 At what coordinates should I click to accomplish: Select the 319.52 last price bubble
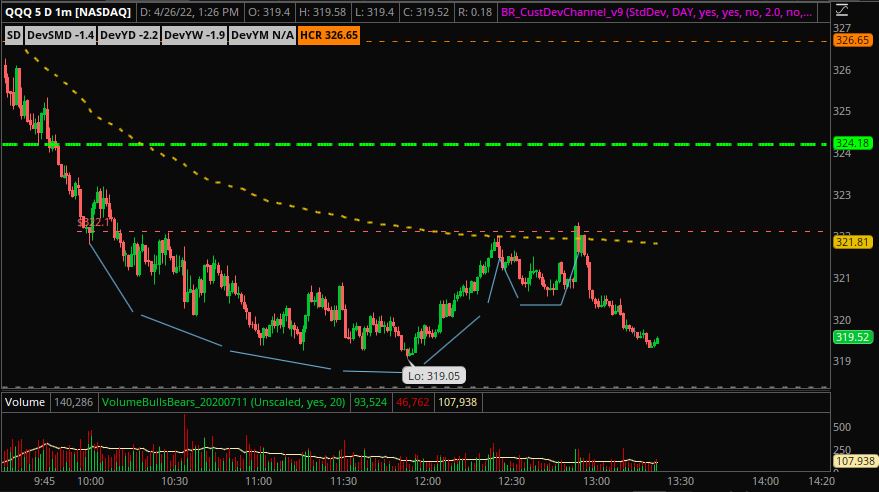(x=853, y=338)
